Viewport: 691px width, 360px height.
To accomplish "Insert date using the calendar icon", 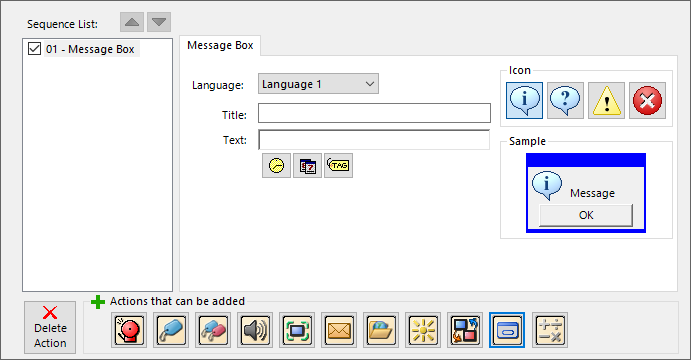I will pos(307,166).
